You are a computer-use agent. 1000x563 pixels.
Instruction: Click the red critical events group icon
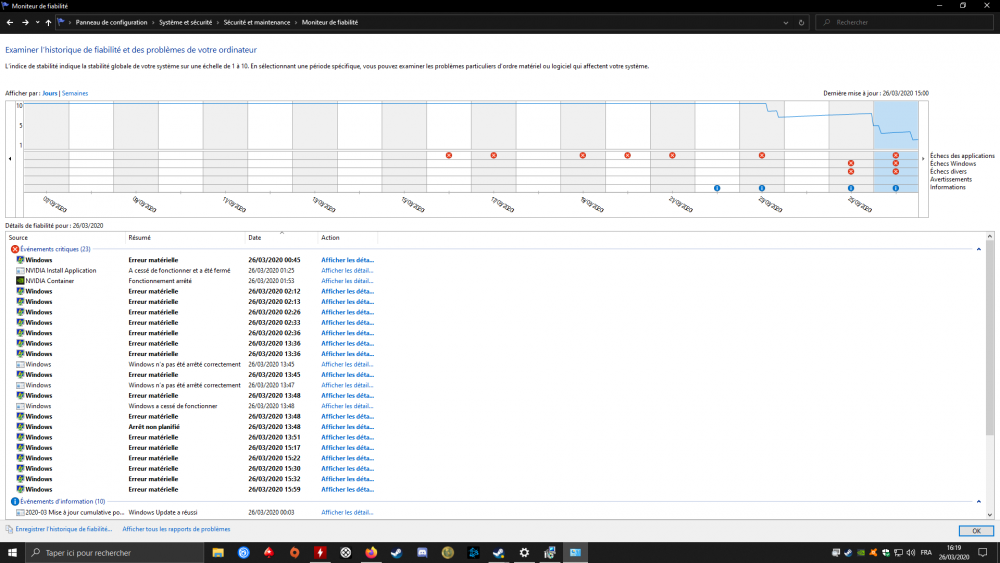coord(15,249)
